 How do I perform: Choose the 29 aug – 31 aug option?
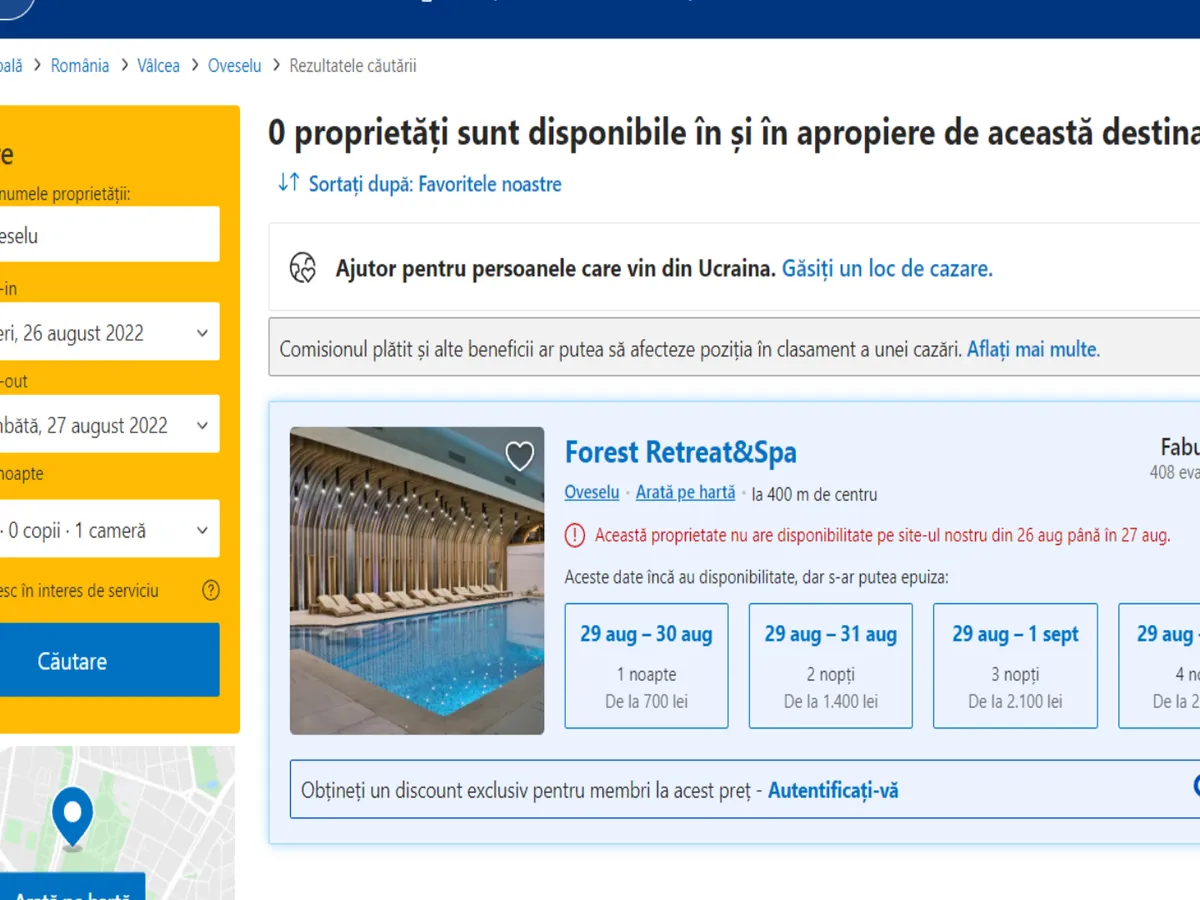click(x=830, y=665)
